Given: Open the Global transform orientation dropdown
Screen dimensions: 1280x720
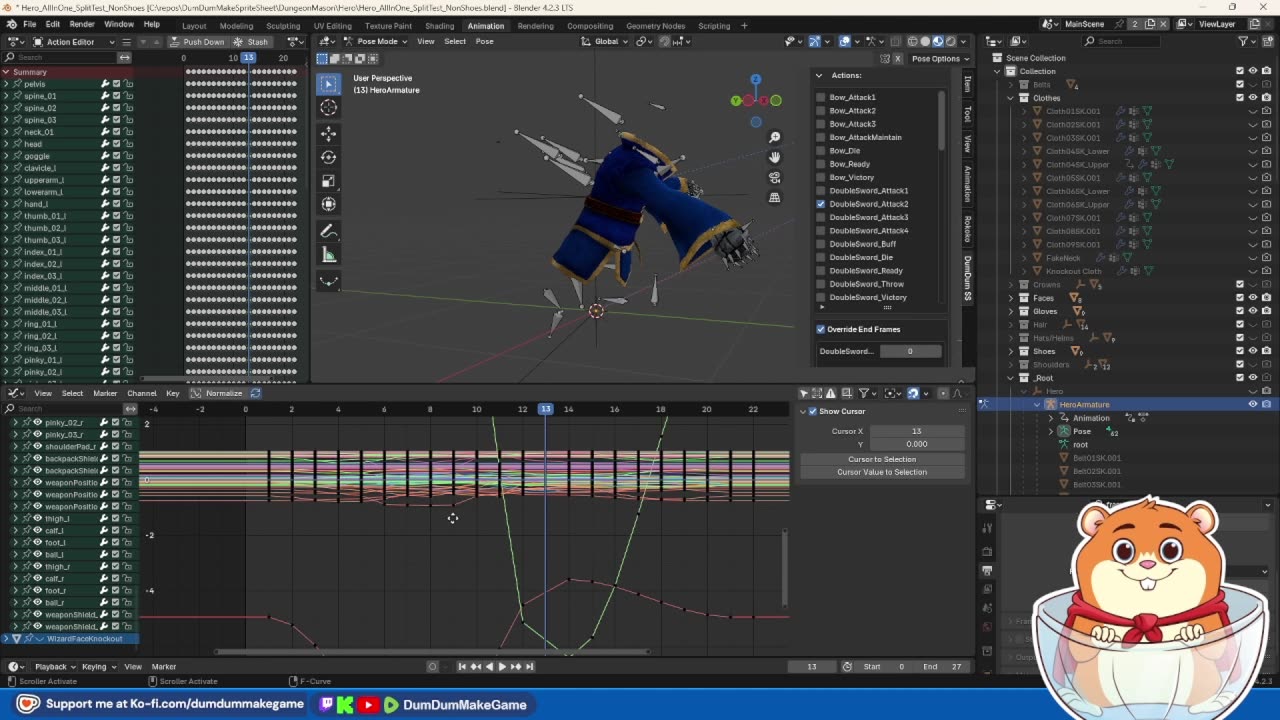Looking at the screenshot, I should click(x=606, y=41).
